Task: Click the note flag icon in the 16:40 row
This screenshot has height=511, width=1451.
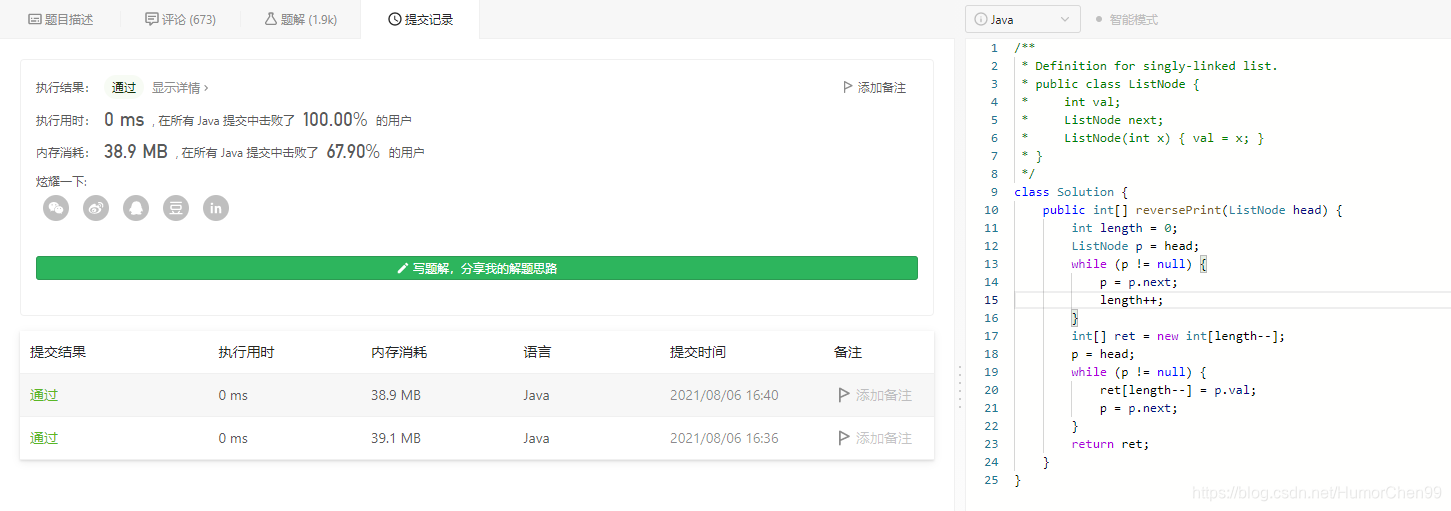Action: pyautogui.click(x=844, y=395)
